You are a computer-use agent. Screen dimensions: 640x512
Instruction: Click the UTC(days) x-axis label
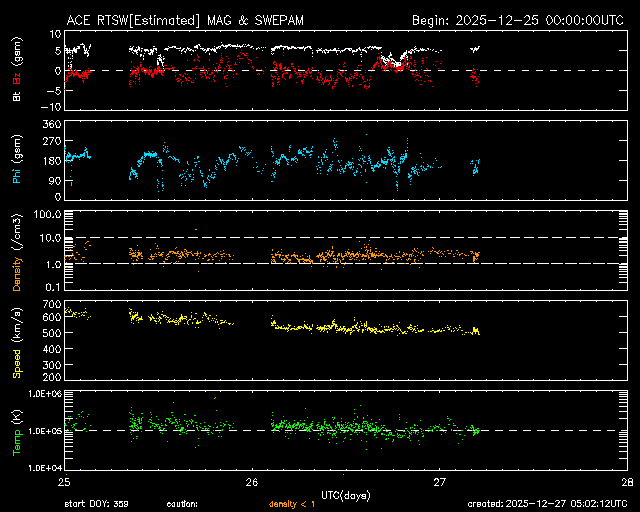pos(346,493)
